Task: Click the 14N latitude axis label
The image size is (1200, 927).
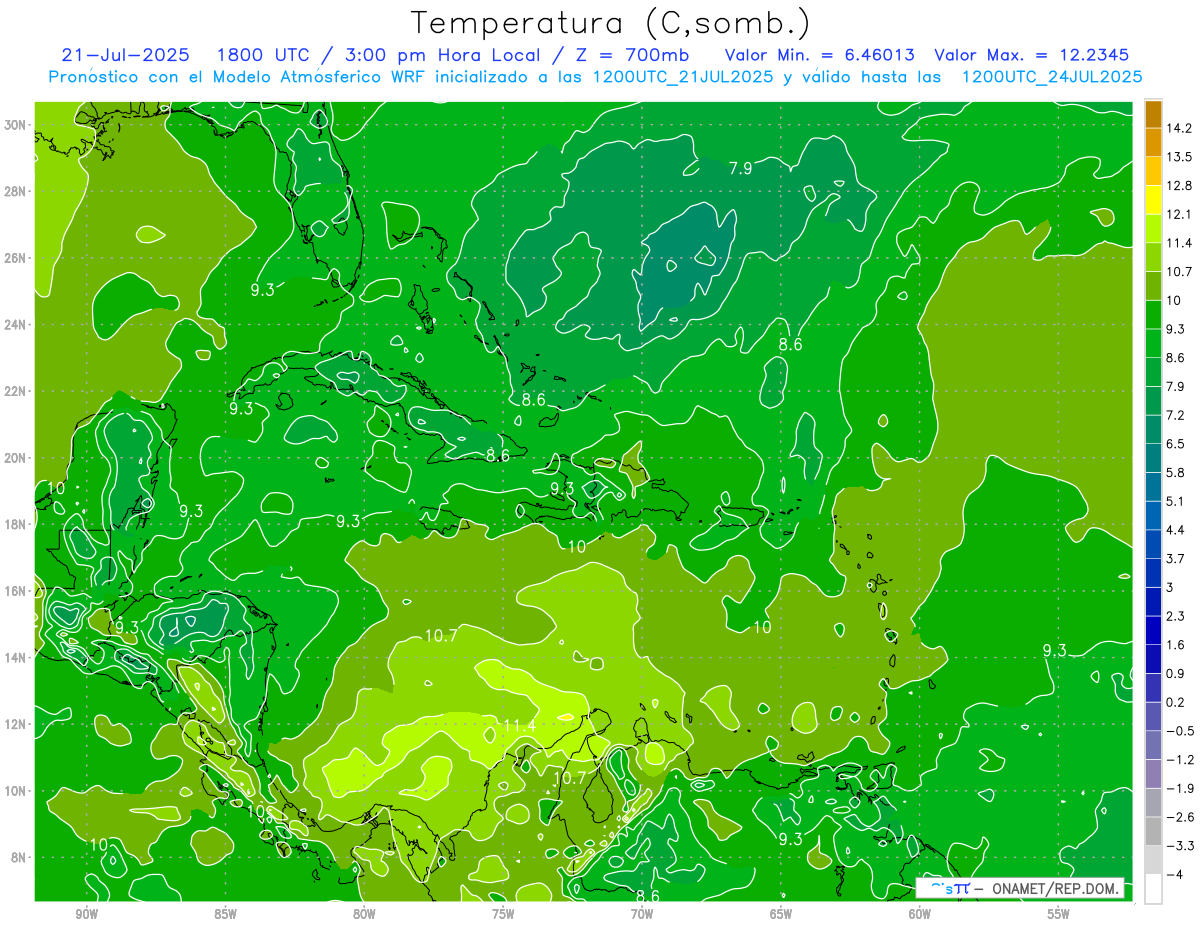Action: 16,657
